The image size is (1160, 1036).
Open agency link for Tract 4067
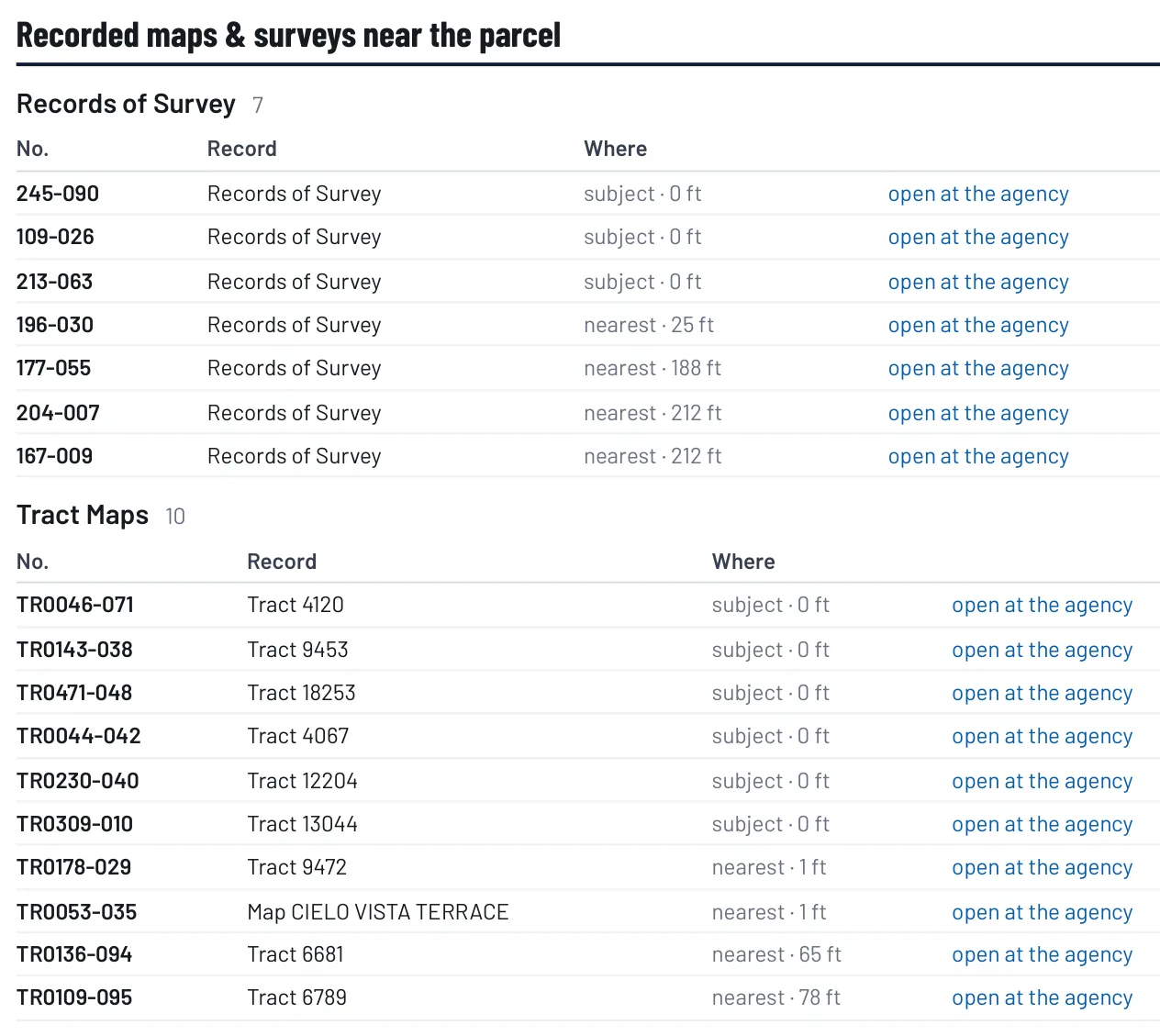click(x=1043, y=736)
